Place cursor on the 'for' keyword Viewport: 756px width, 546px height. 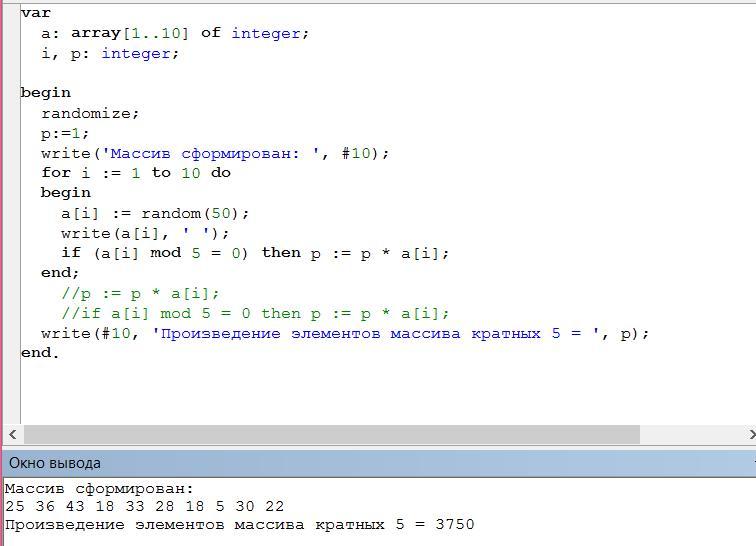point(55,173)
